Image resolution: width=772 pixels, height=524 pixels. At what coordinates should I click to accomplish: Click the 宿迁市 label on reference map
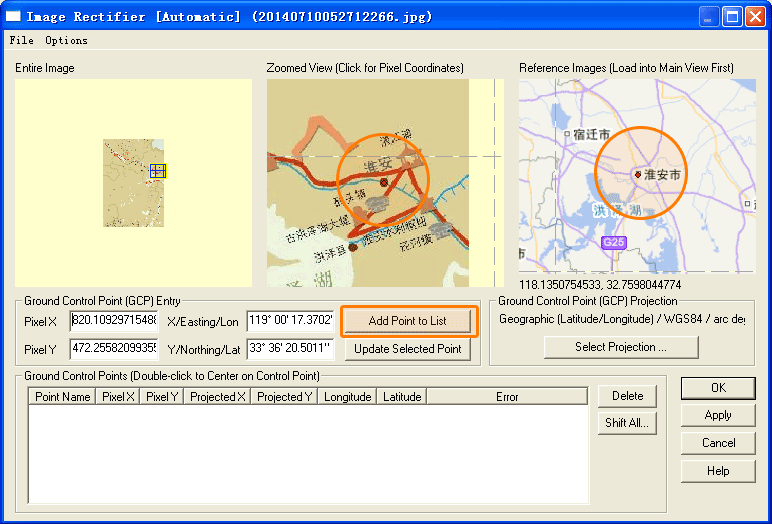click(x=592, y=134)
